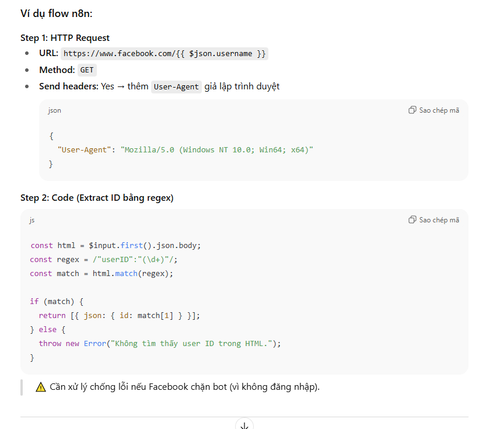
Task: Click the yellow warning triangle icon
Action: tap(41, 387)
